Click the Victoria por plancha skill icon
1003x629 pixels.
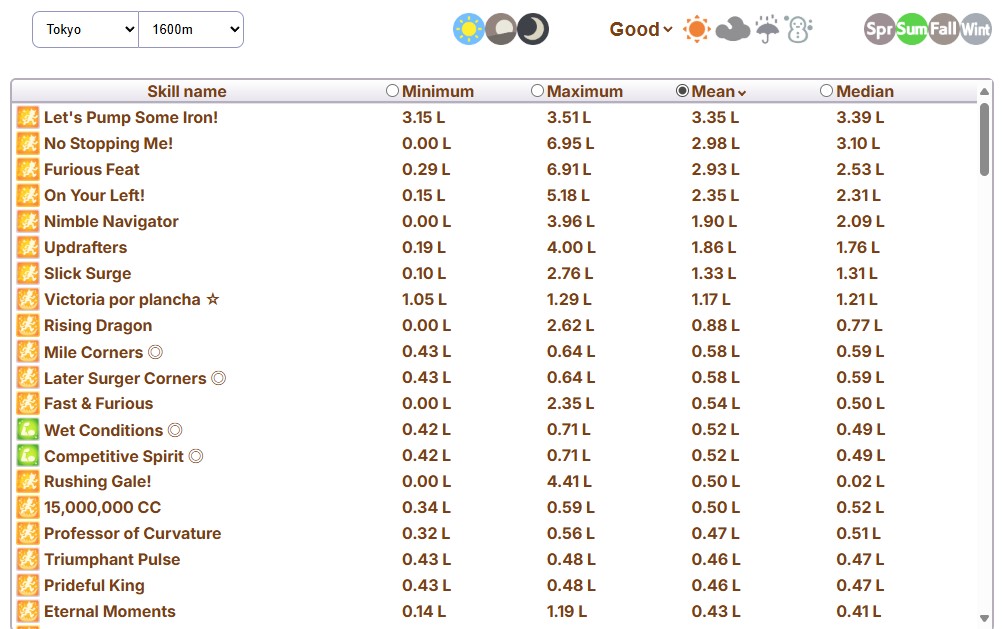coord(28,299)
